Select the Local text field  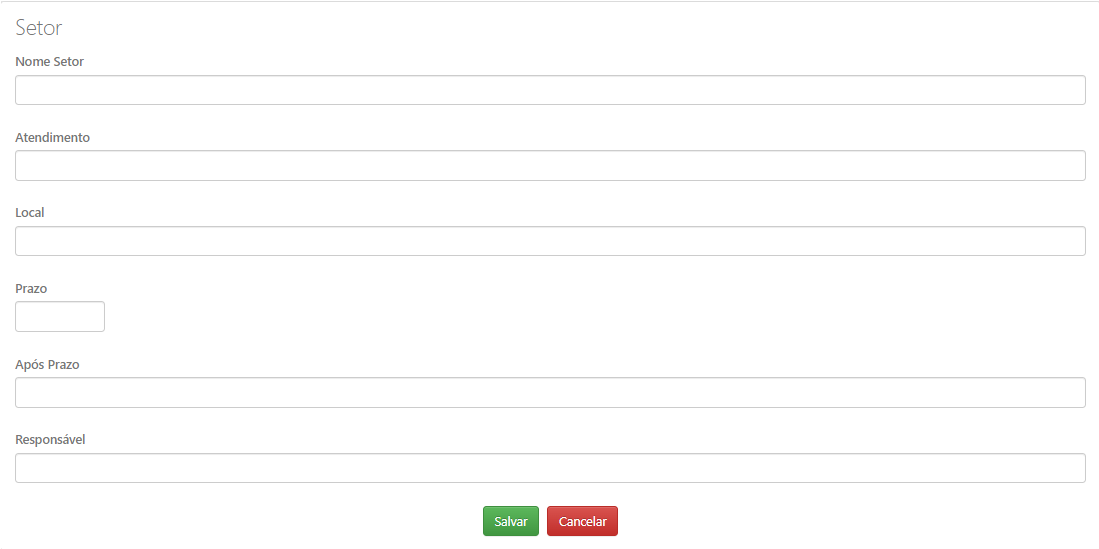tap(550, 240)
